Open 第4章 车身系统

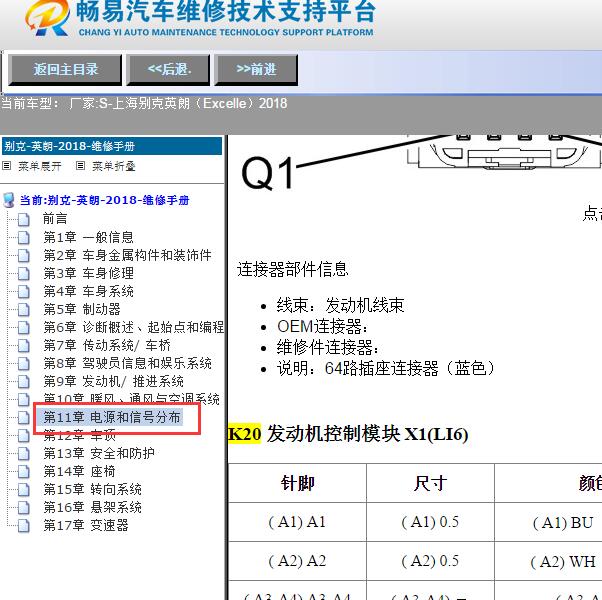(88, 291)
